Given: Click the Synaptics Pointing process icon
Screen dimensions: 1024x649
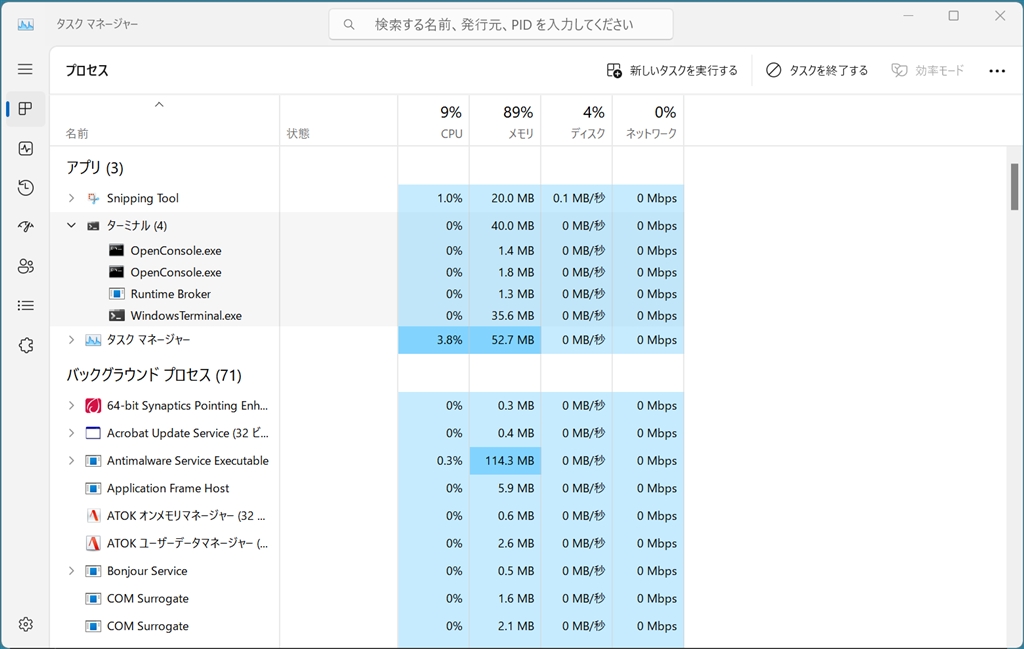Looking at the screenshot, I should click(93, 405).
